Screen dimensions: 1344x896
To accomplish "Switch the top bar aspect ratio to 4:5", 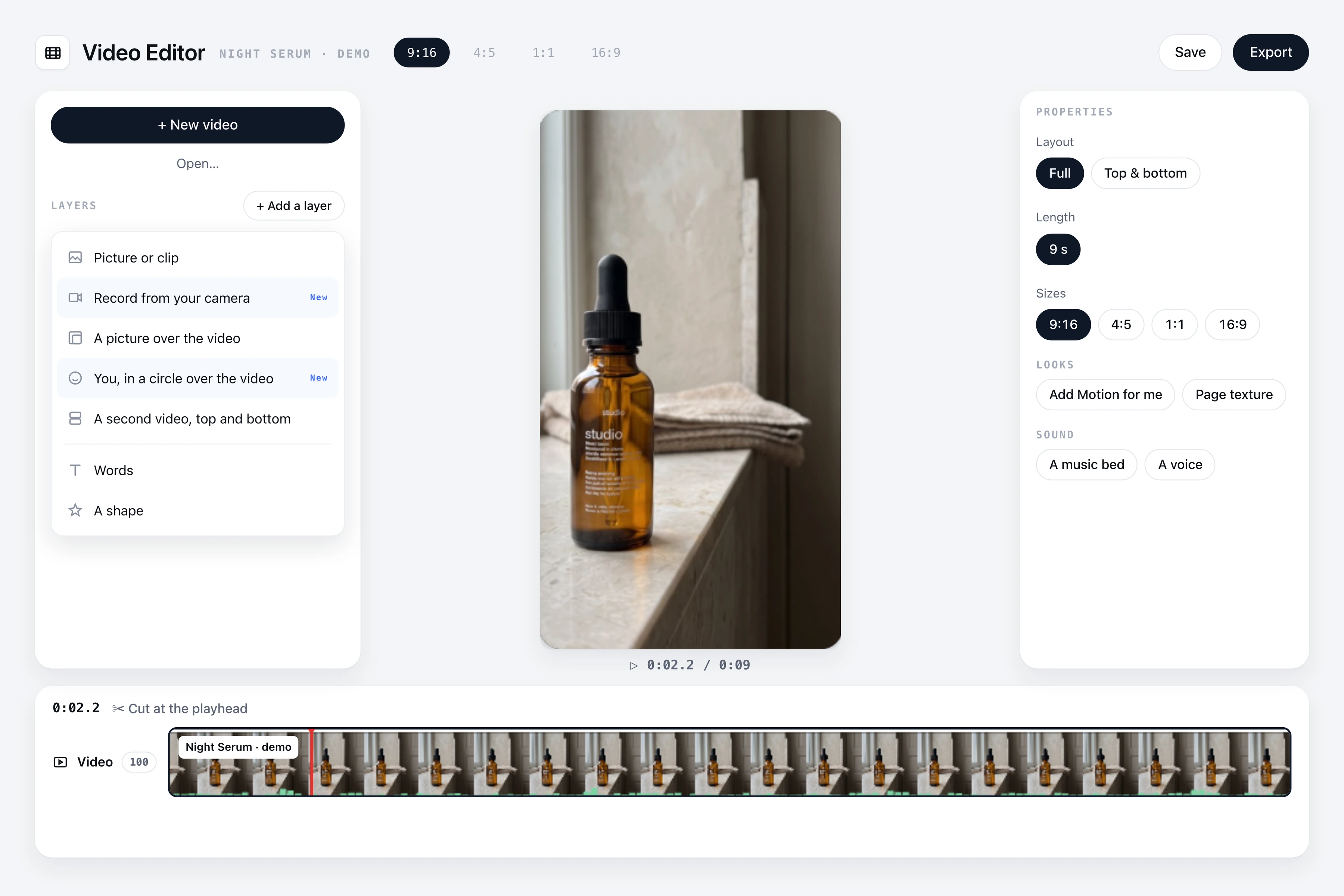I will click(x=484, y=53).
